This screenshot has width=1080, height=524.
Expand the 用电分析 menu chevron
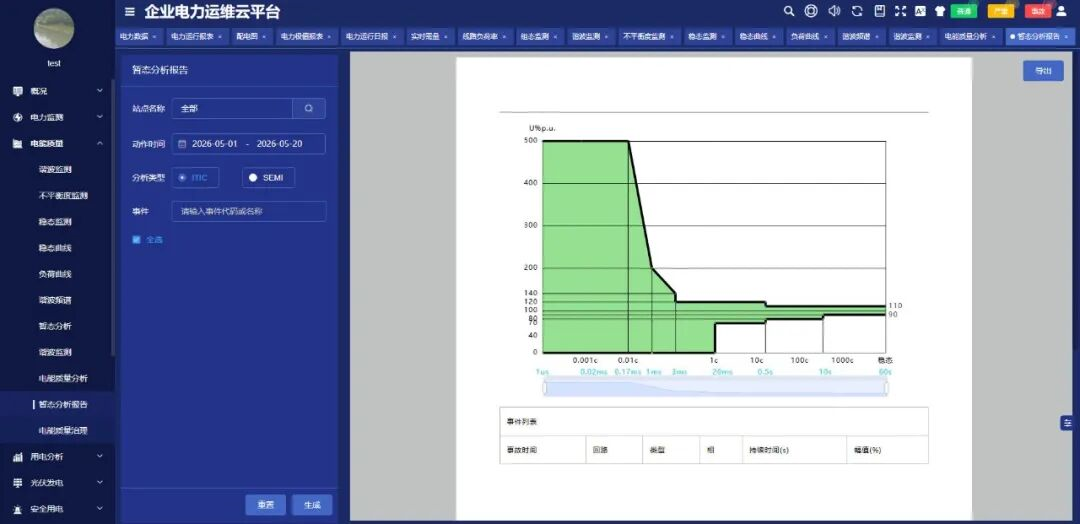[x=100, y=457]
